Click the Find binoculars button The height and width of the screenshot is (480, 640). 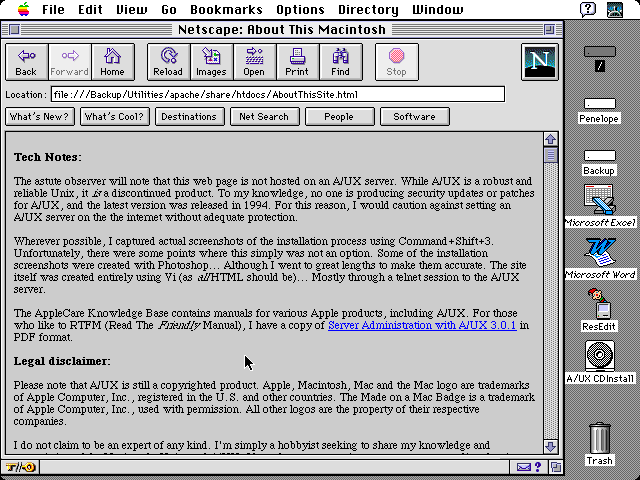click(340, 61)
